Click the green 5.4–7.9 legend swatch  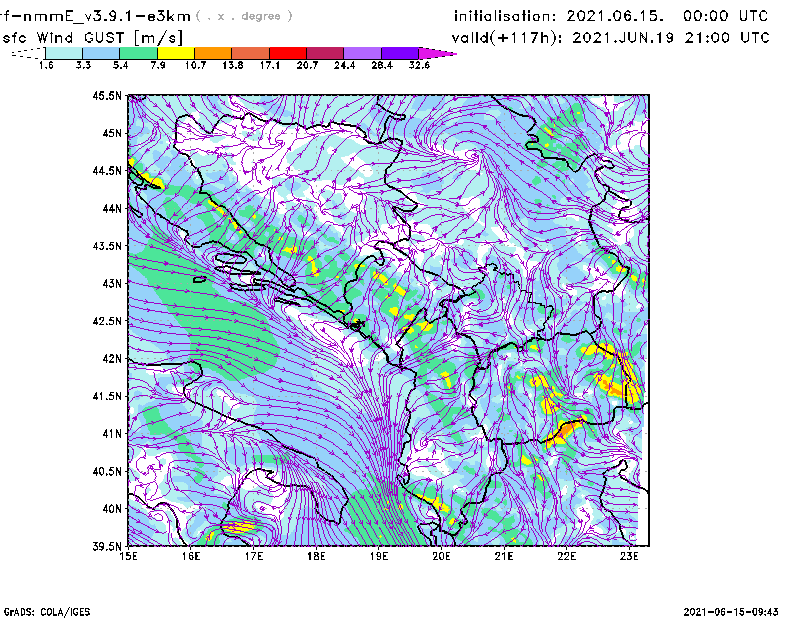coord(139,53)
